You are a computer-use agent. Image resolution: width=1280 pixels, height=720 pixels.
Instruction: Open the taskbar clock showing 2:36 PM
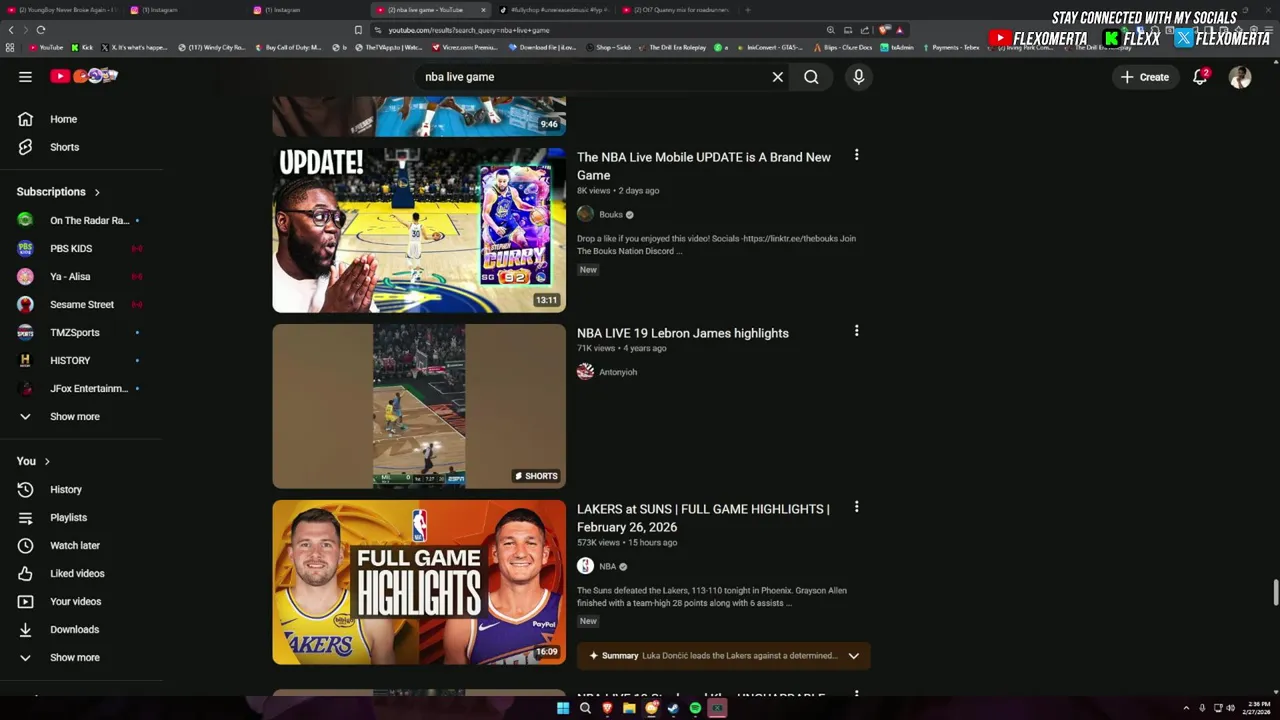pyautogui.click(x=1258, y=708)
